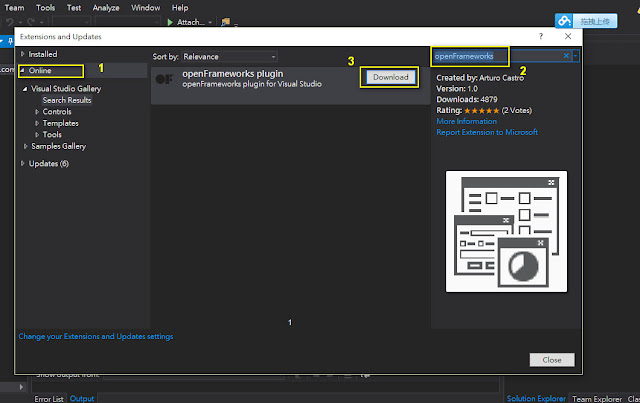The width and height of the screenshot is (640, 403).
Task: Switch to the Error List tab
Action: tap(49, 399)
